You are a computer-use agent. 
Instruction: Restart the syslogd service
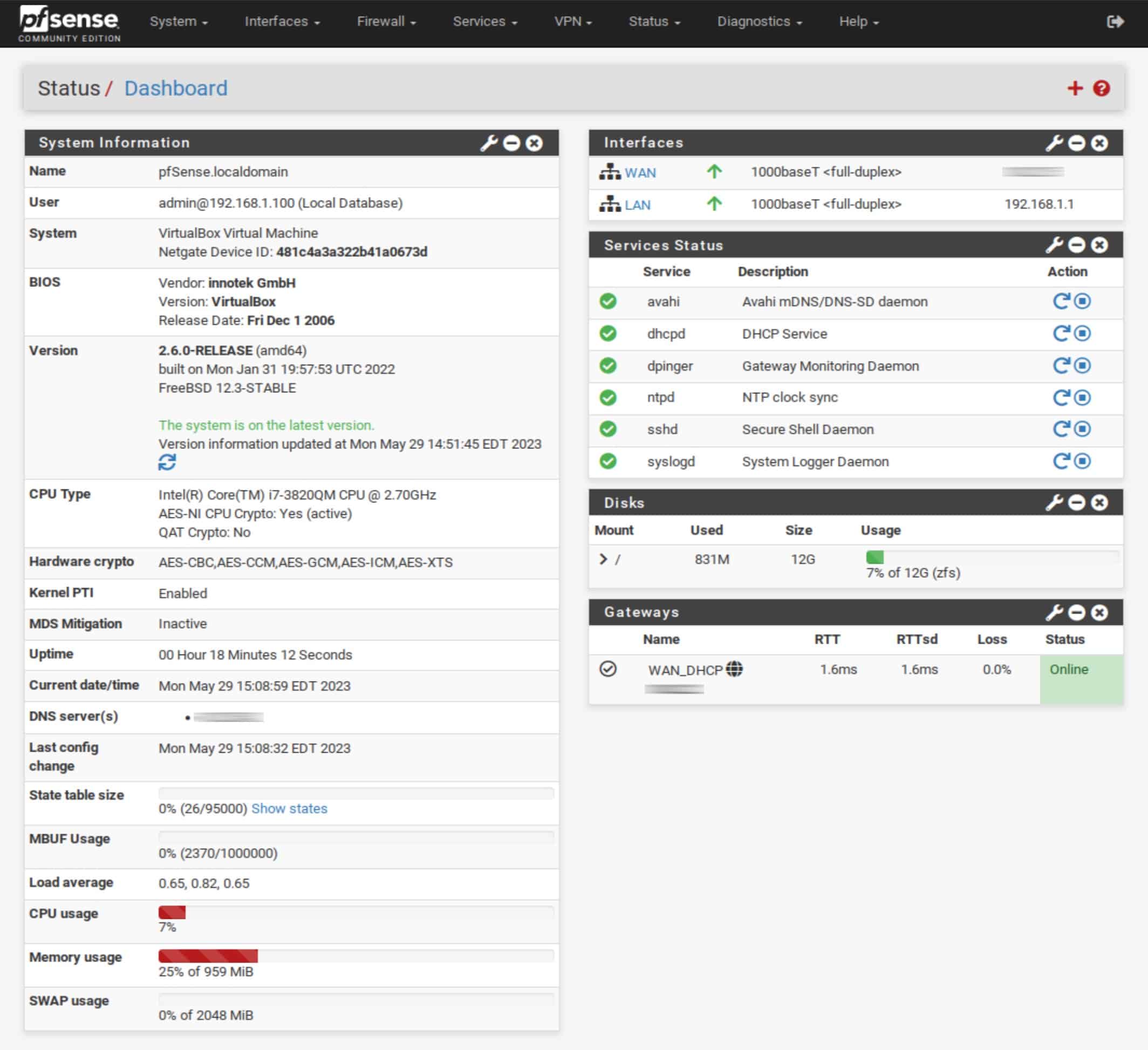1061,461
